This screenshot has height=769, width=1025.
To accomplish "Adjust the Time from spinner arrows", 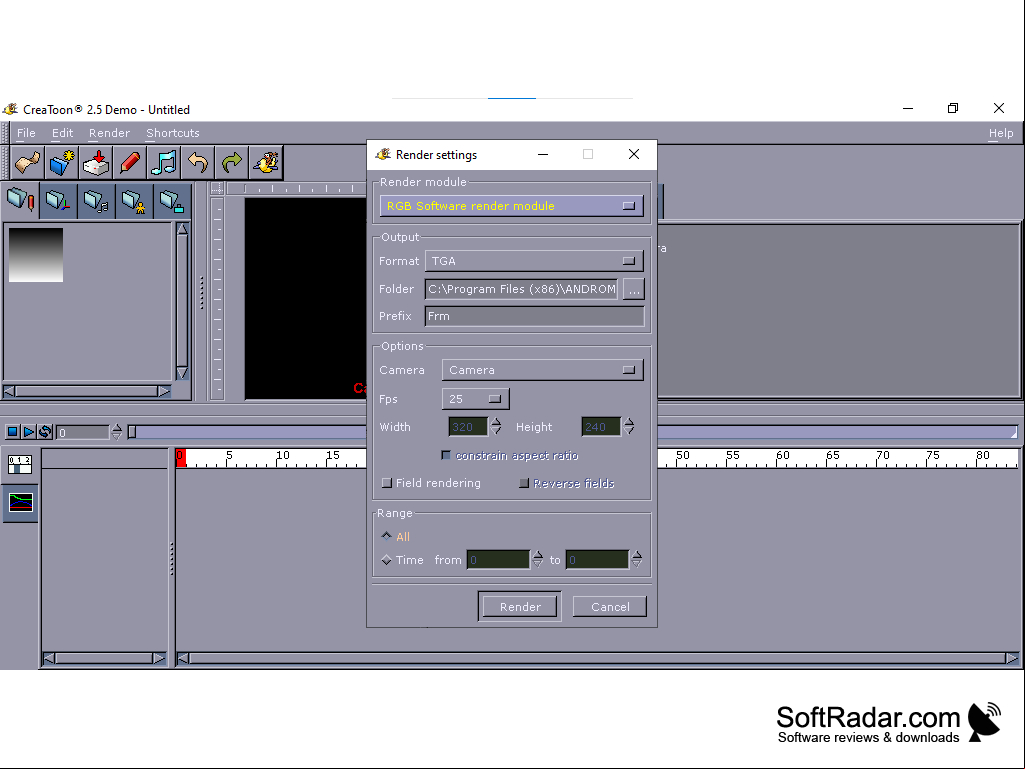I will click(x=537, y=559).
